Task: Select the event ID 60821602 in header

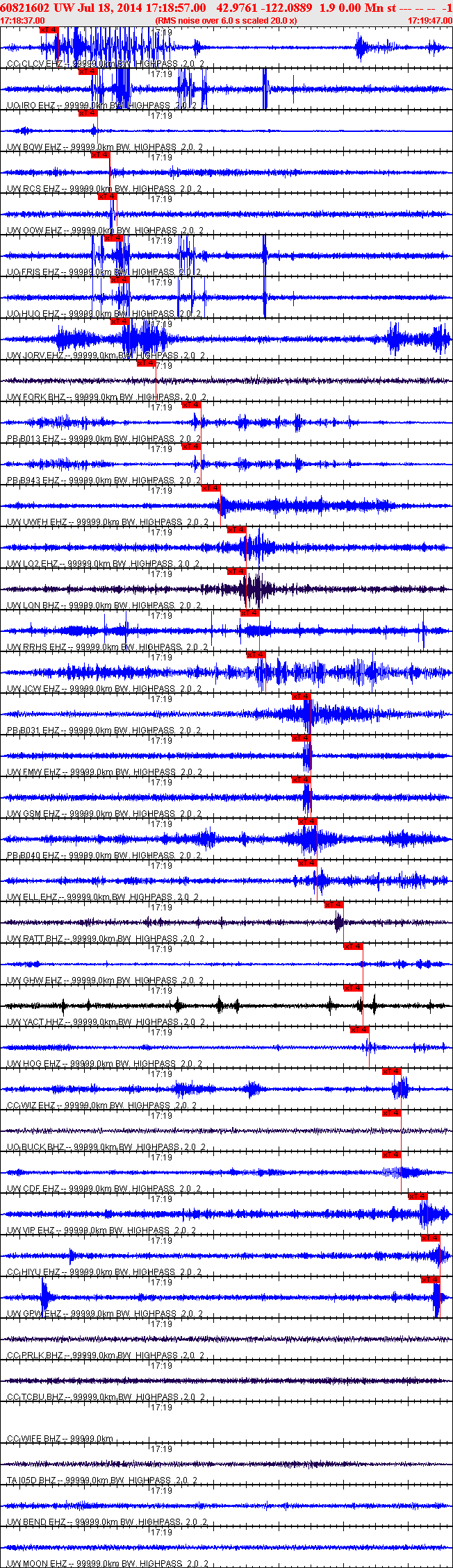Action: tap(24, 7)
